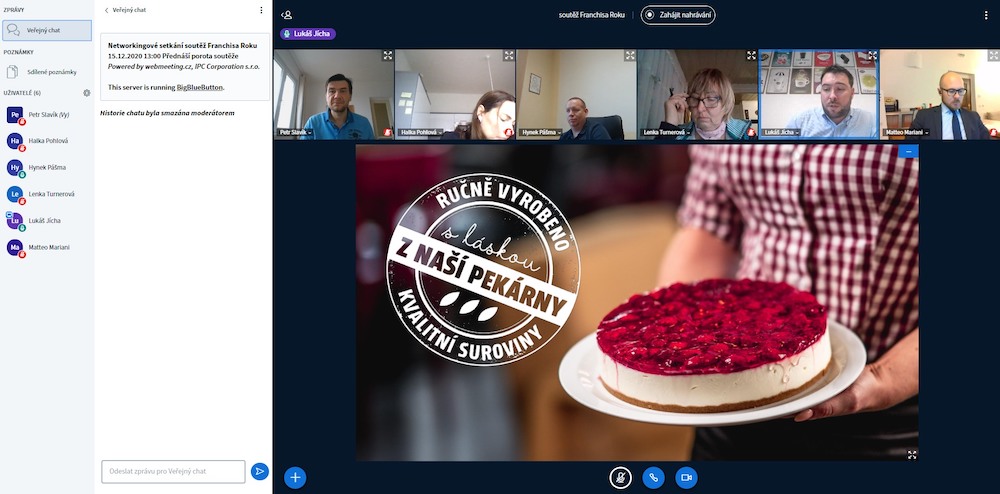The height and width of the screenshot is (494, 1000).
Task: Open the blue plus actions menu
Action: tap(295, 477)
